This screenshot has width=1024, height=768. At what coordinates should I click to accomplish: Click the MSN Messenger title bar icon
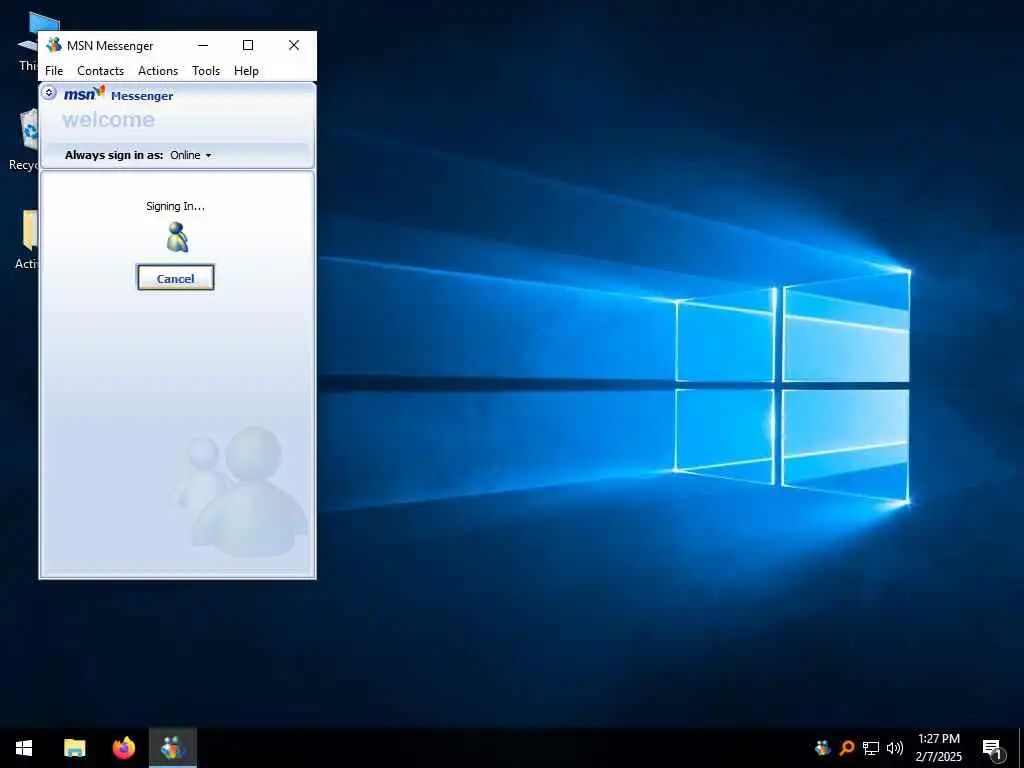(54, 45)
